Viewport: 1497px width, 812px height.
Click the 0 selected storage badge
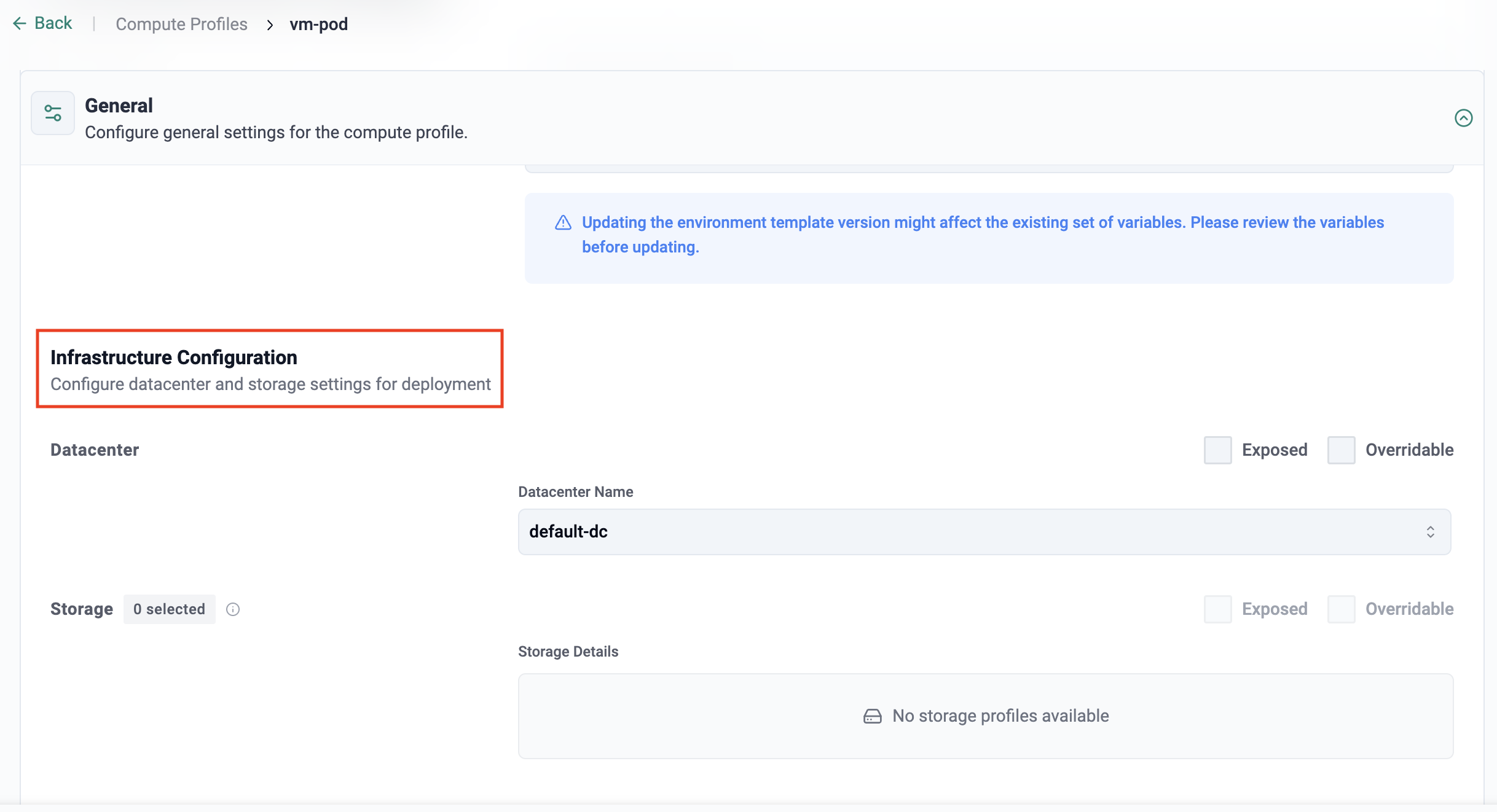pos(169,609)
